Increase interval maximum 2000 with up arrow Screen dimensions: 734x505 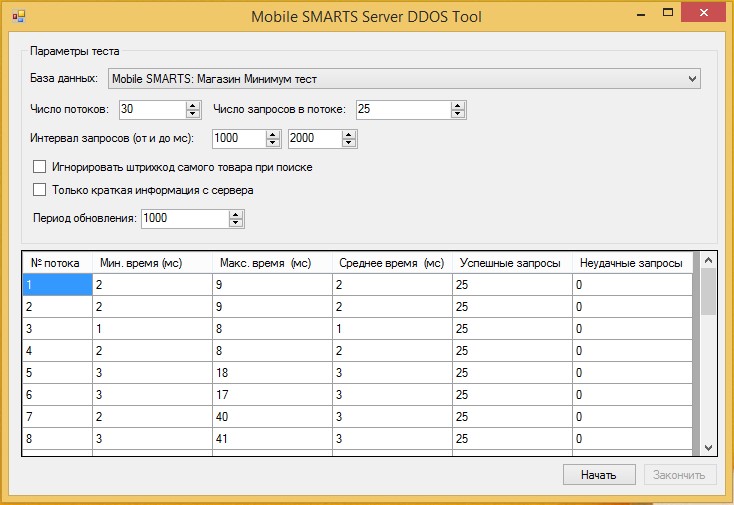coord(348,135)
